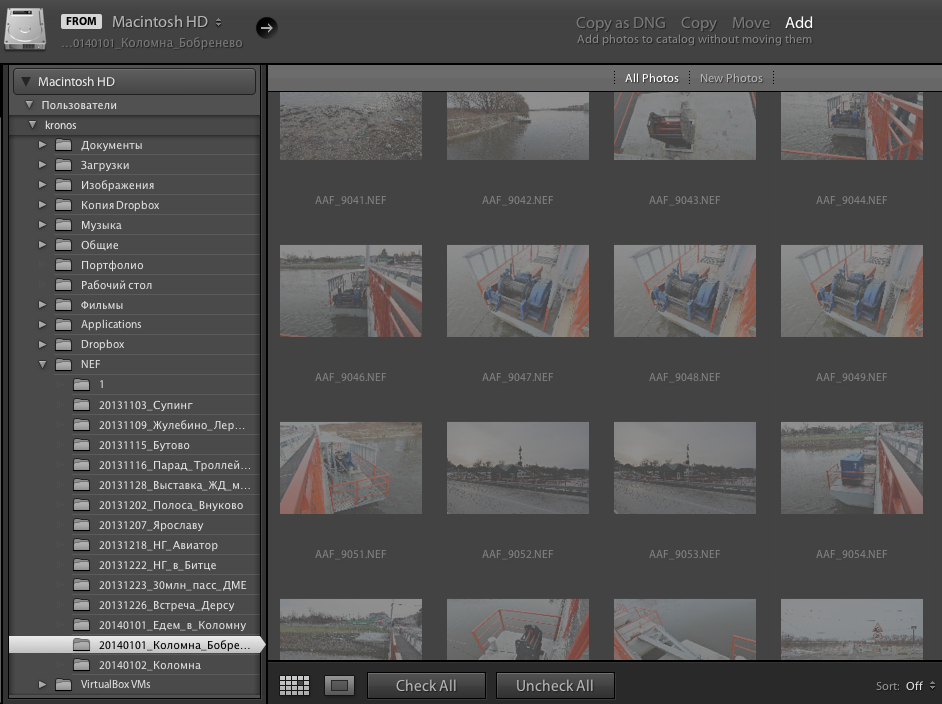Expand the Изображения folder
The width and height of the screenshot is (942, 704).
coord(42,185)
